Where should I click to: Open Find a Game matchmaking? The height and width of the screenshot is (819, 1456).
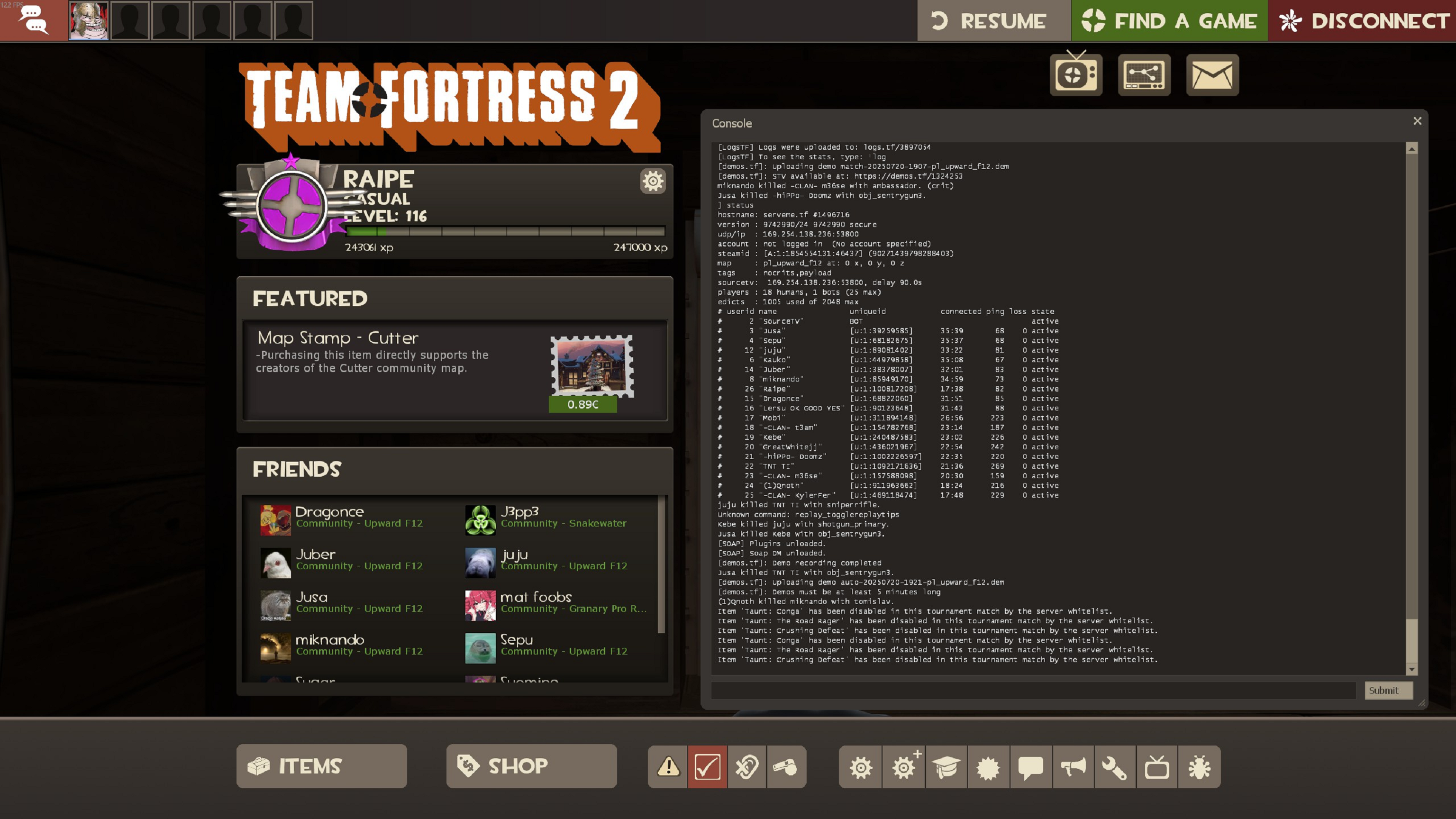[1169, 21]
